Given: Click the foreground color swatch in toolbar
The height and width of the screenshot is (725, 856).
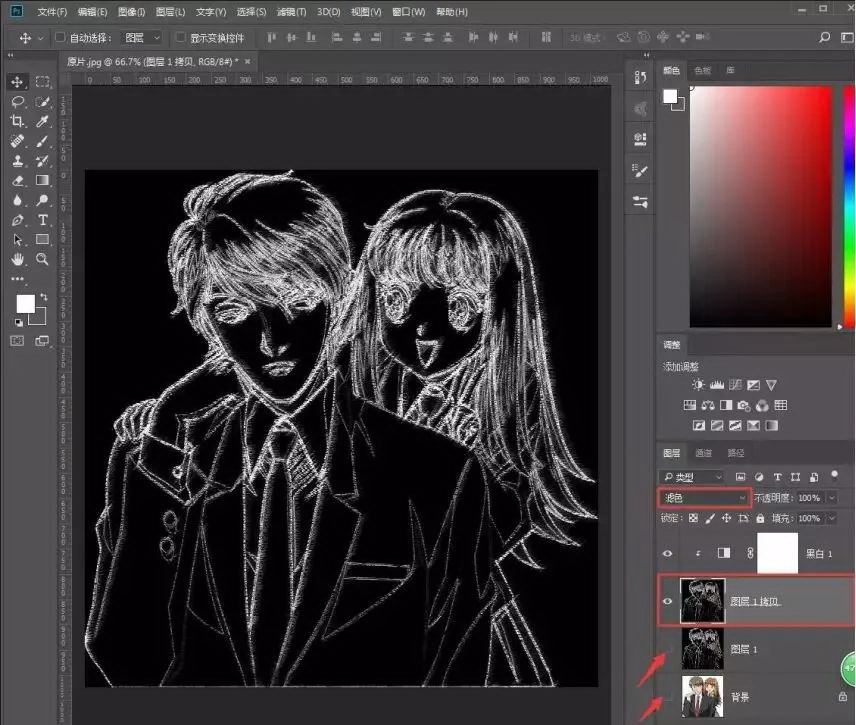Looking at the screenshot, I should pyautogui.click(x=24, y=303).
